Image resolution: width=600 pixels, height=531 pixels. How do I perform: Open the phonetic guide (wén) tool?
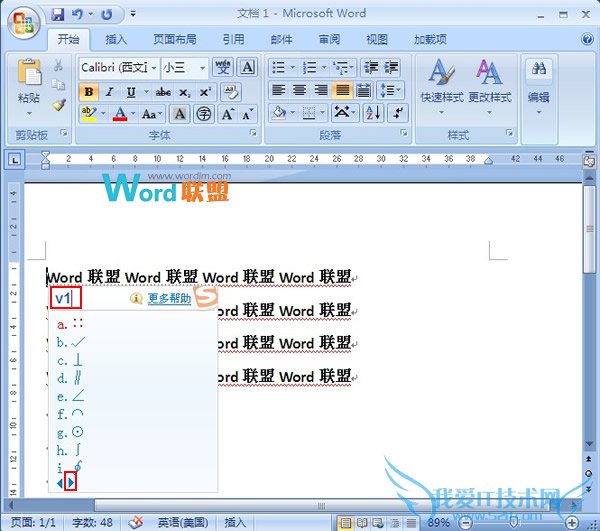tap(223, 68)
